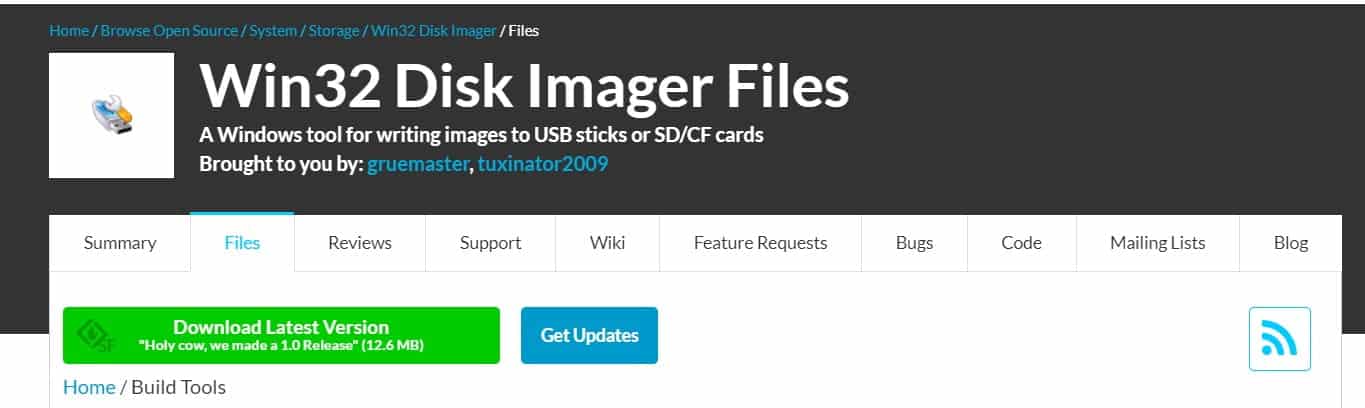The height and width of the screenshot is (408, 1365).
Task: Download the latest version
Action: [x=281, y=336]
